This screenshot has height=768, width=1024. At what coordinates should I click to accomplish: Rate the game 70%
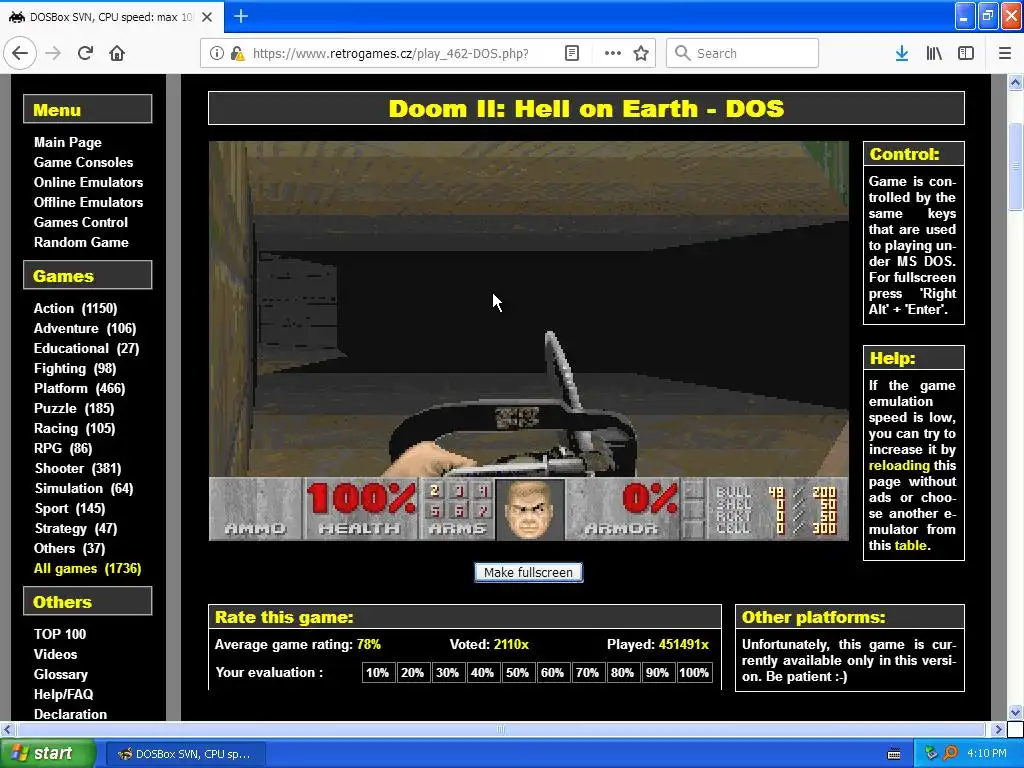587,673
